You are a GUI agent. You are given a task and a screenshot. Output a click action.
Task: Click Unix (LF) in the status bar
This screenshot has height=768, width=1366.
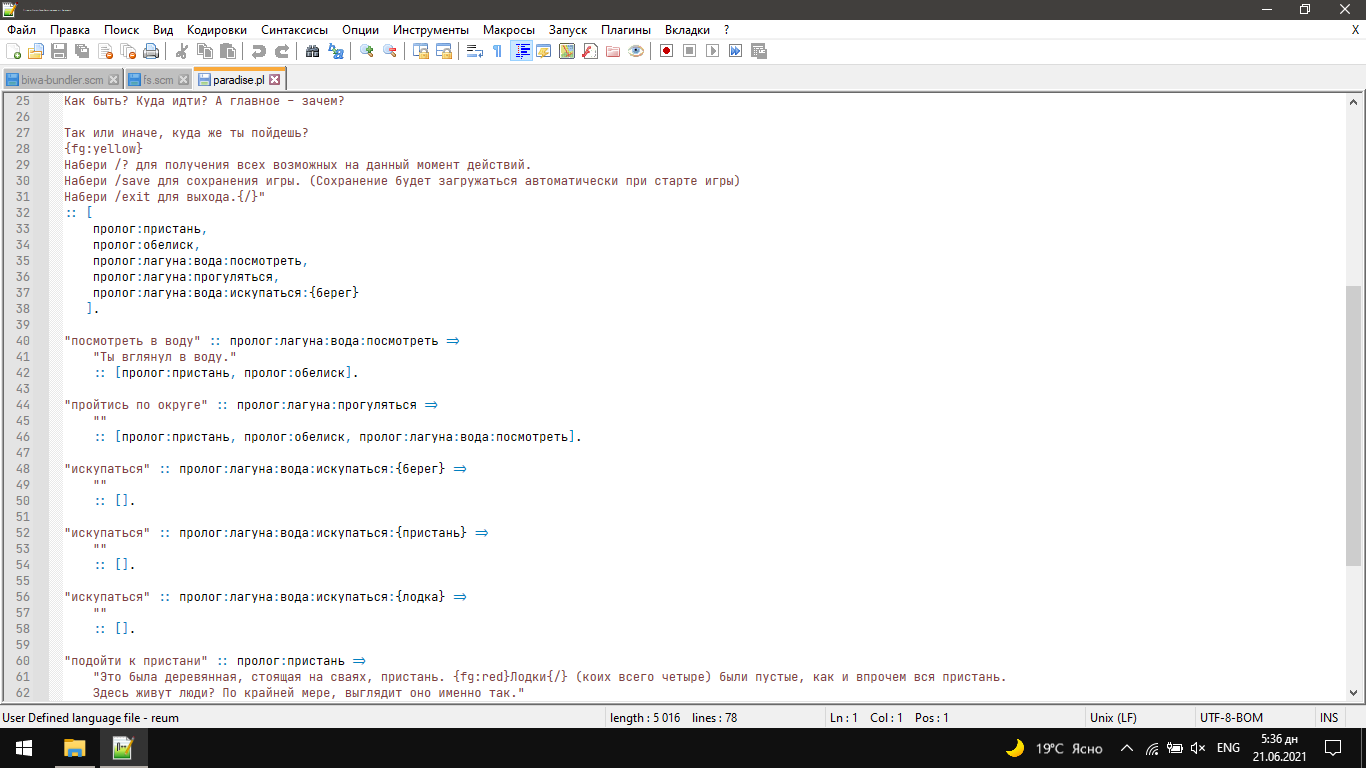[x=1112, y=718]
